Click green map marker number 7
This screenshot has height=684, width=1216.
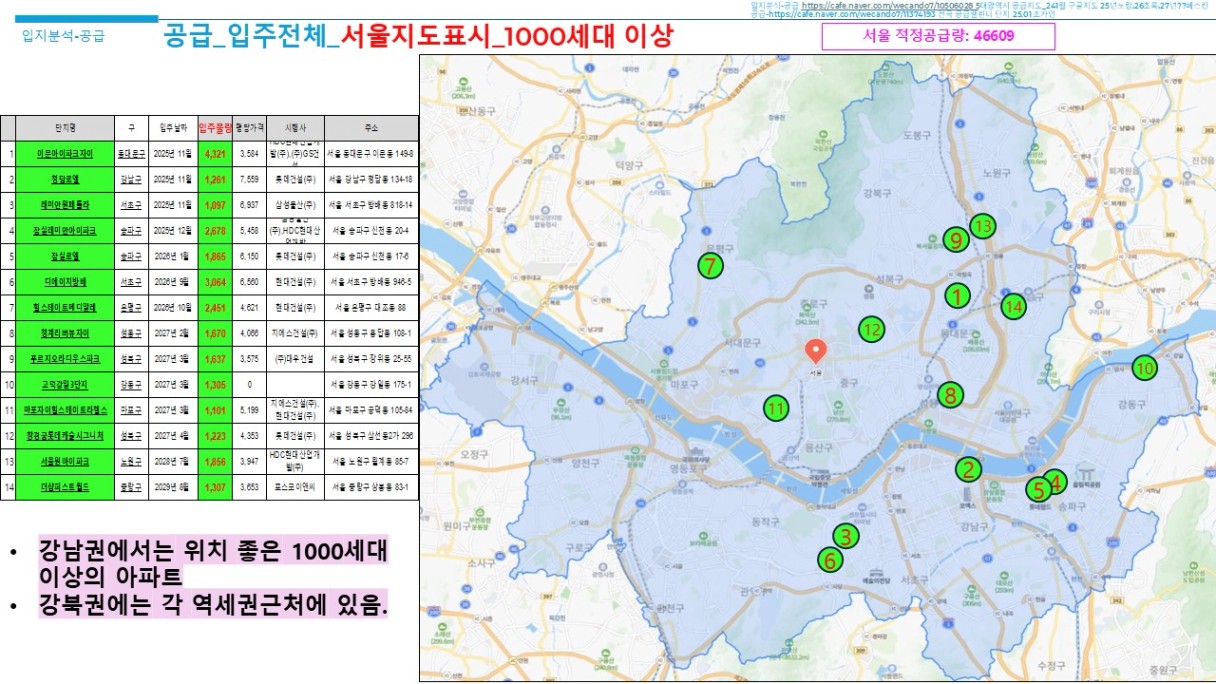click(710, 266)
